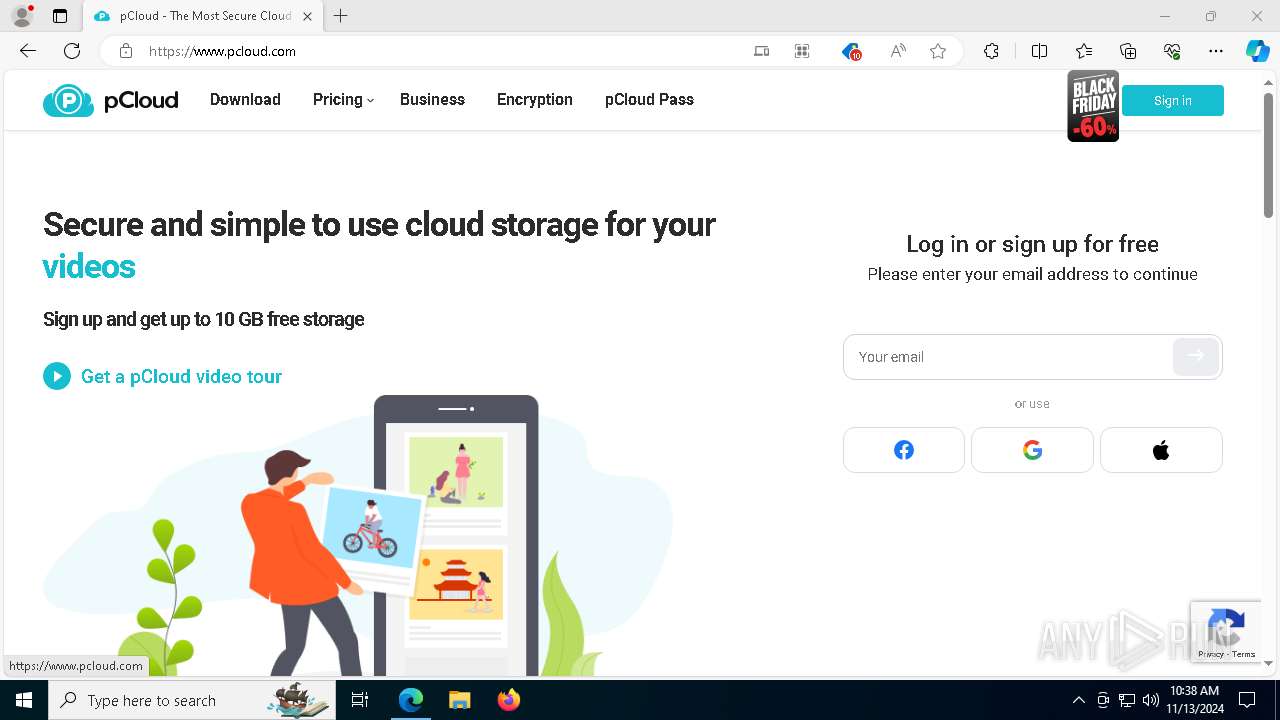
Task: Sign in with Google icon
Action: click(1032, 450)
